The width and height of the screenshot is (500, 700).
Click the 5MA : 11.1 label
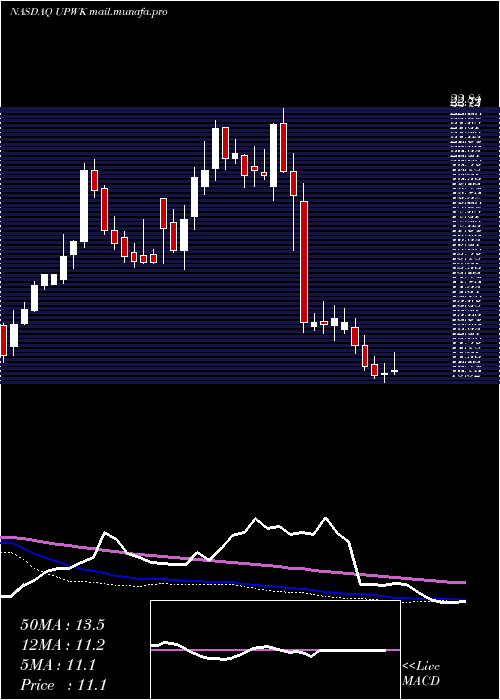pyautogui.click(x=58, y=665)
